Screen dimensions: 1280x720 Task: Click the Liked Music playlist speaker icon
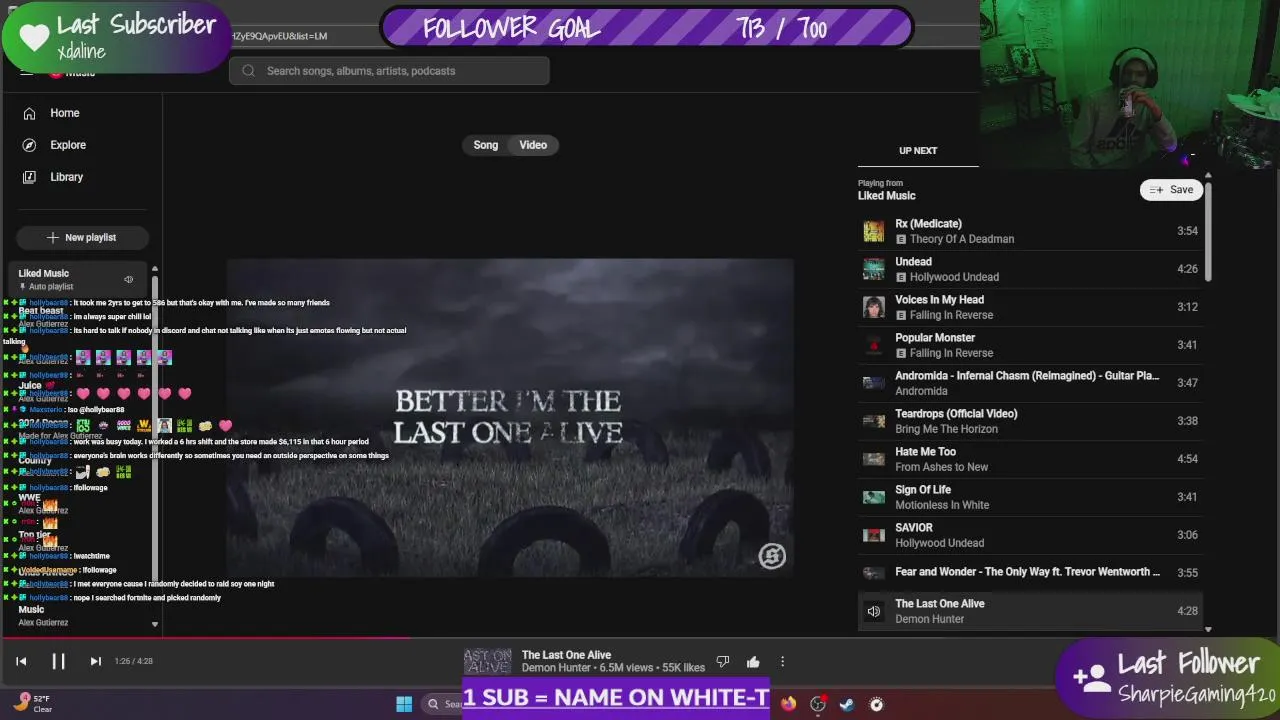[128, 280]
